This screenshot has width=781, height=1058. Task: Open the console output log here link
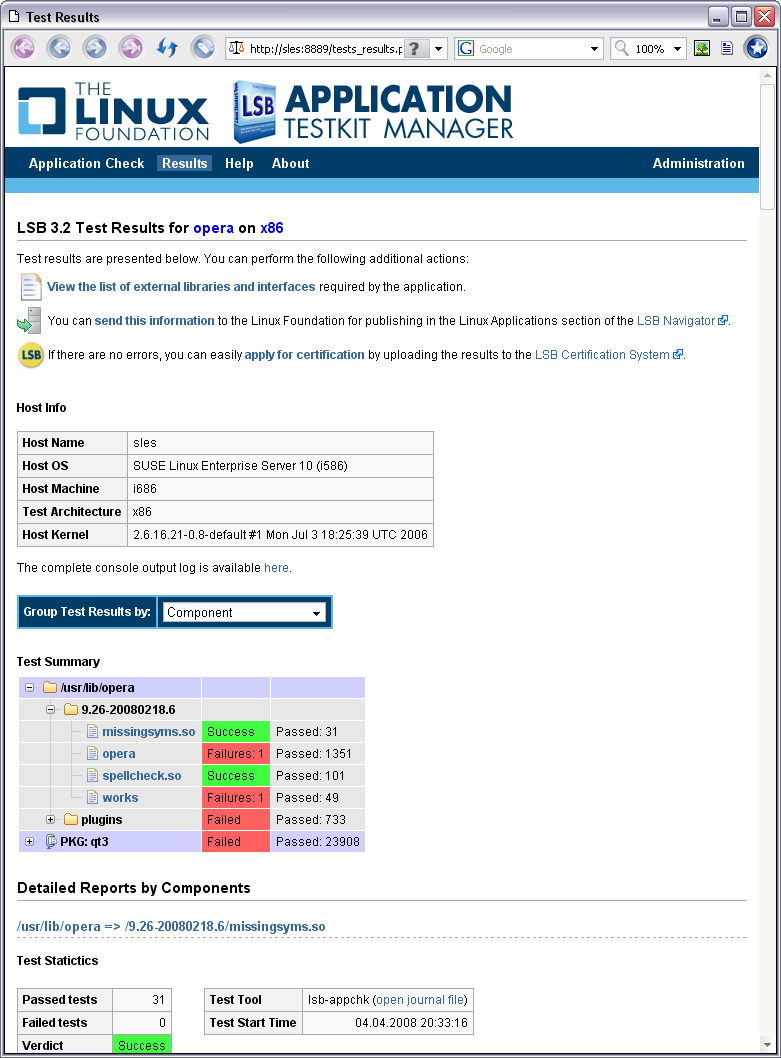click(276, 568)
